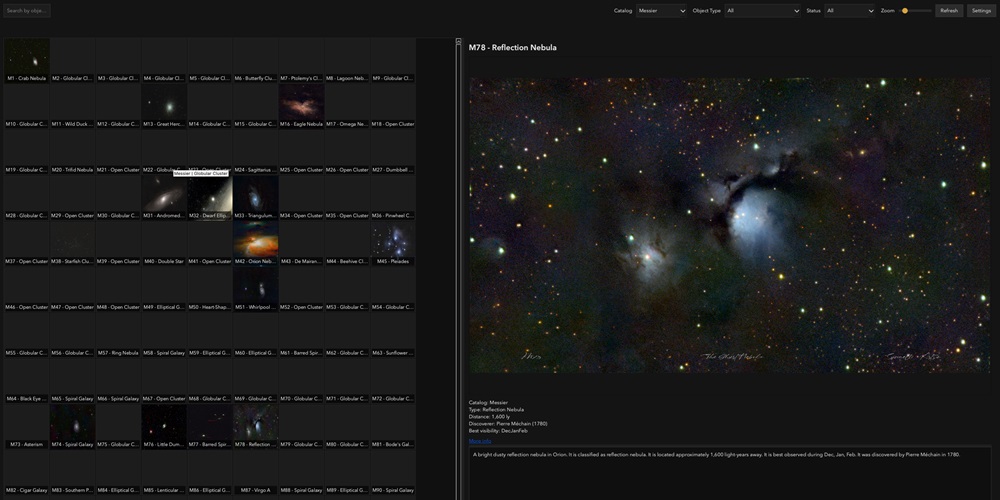Select the M13 Great Hercules cluster tile

pyautogui.click(x=164, y=102)
